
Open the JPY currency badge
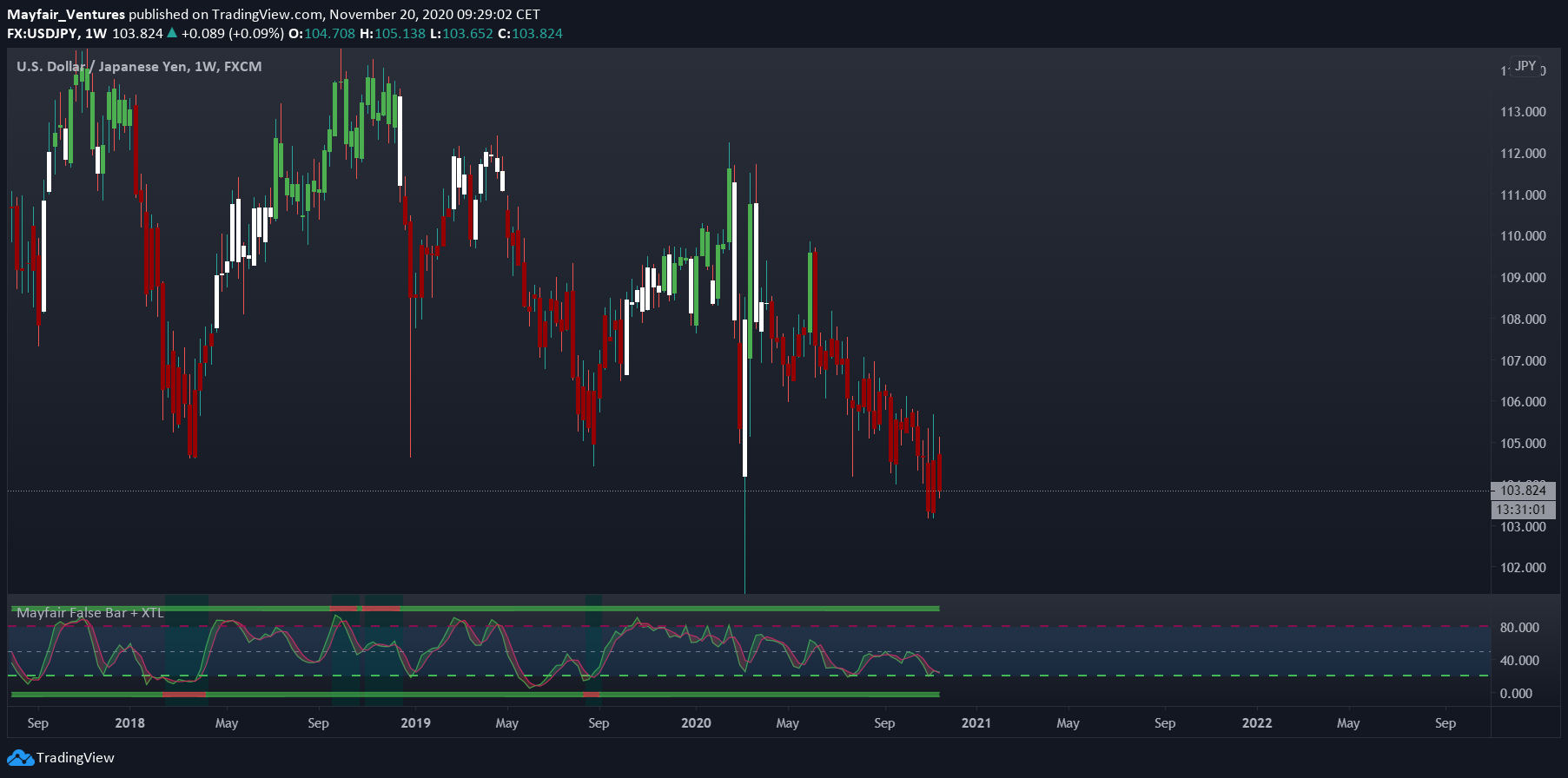pyautogui.click(x=1525, y=66)
